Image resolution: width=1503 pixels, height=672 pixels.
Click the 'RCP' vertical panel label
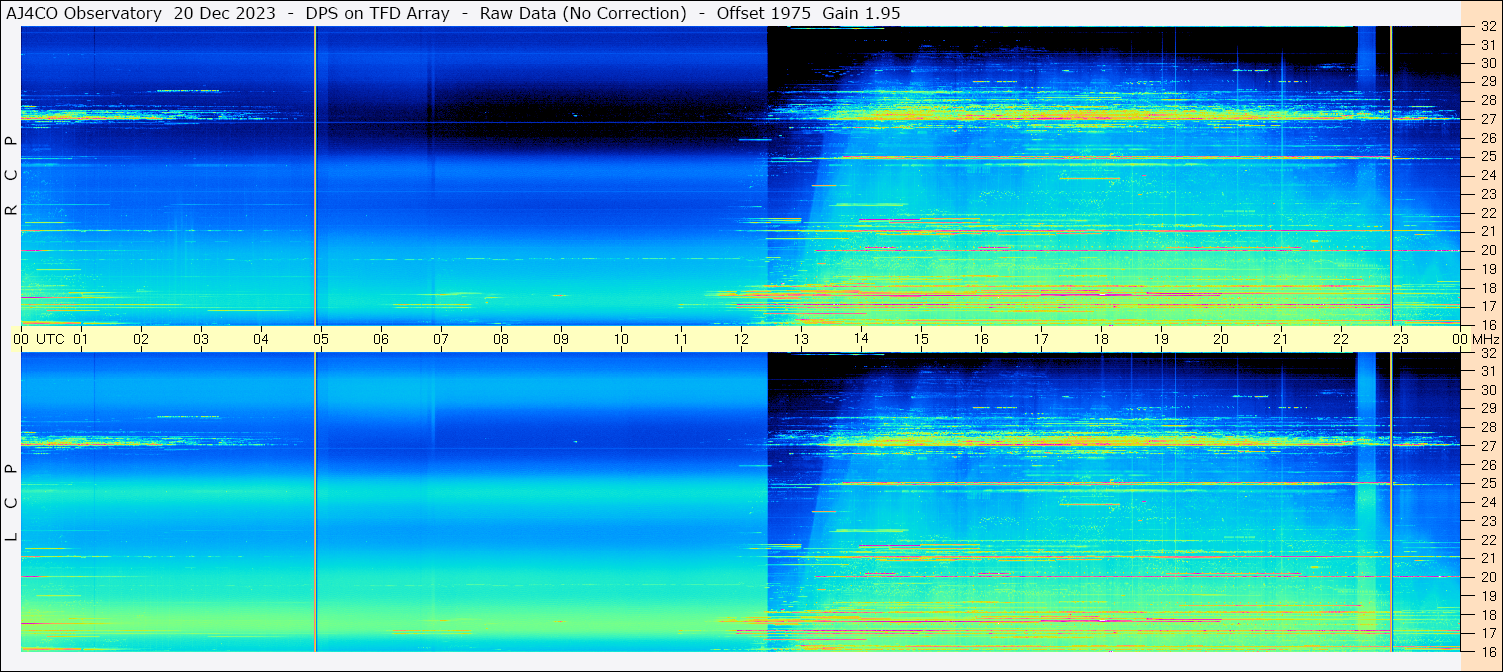click(12, 175)
